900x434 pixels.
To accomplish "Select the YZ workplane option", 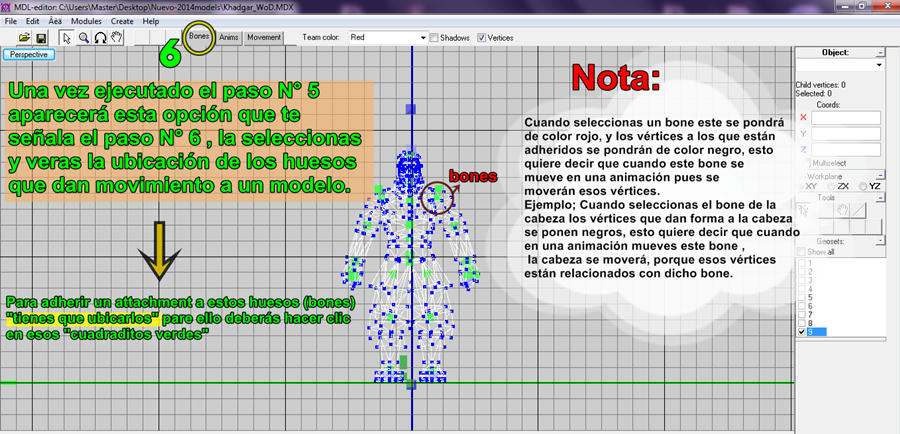I will point(863,186).
